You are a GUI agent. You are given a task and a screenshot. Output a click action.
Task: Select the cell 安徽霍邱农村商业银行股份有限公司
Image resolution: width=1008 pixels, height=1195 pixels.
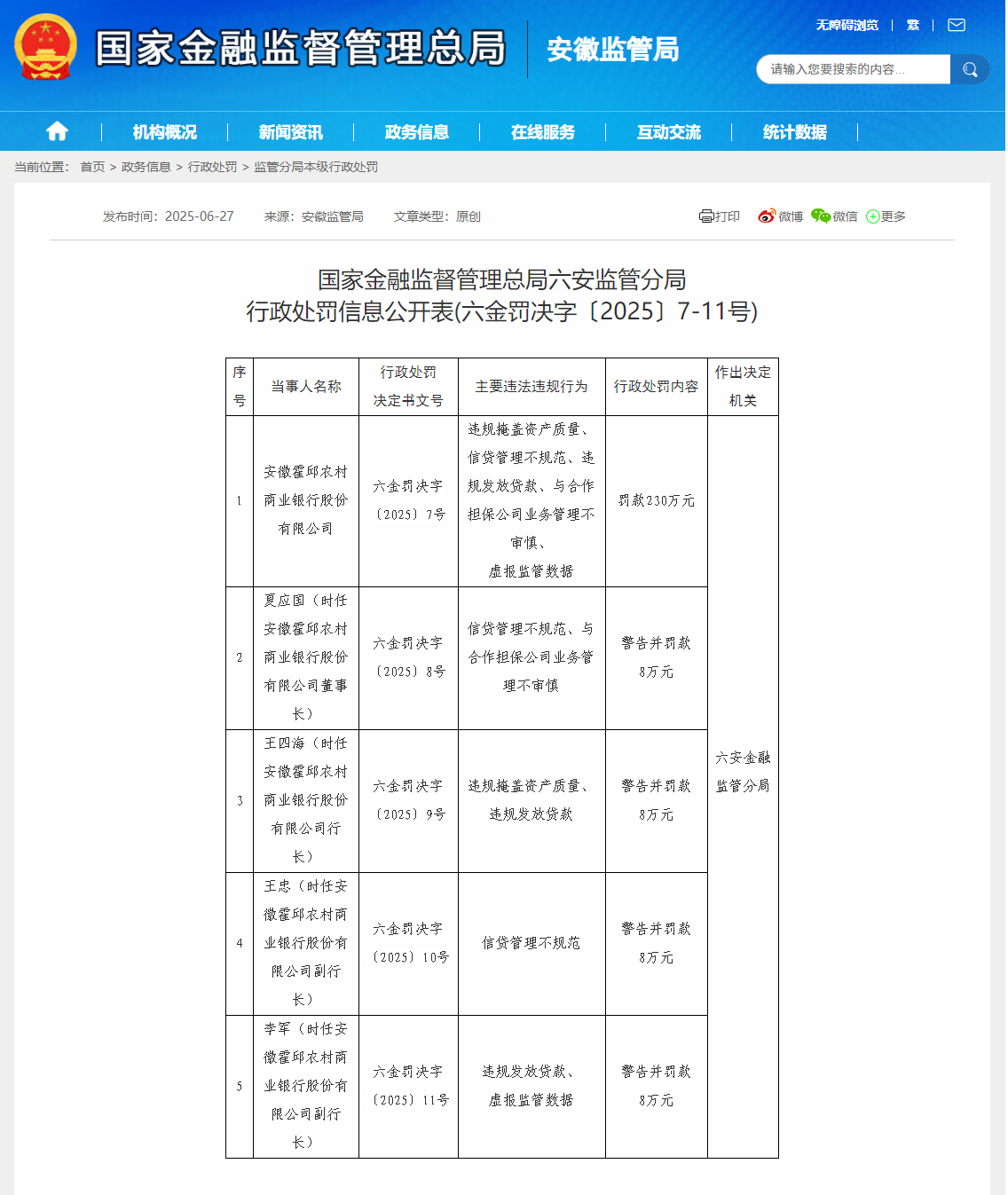[306, 500]
